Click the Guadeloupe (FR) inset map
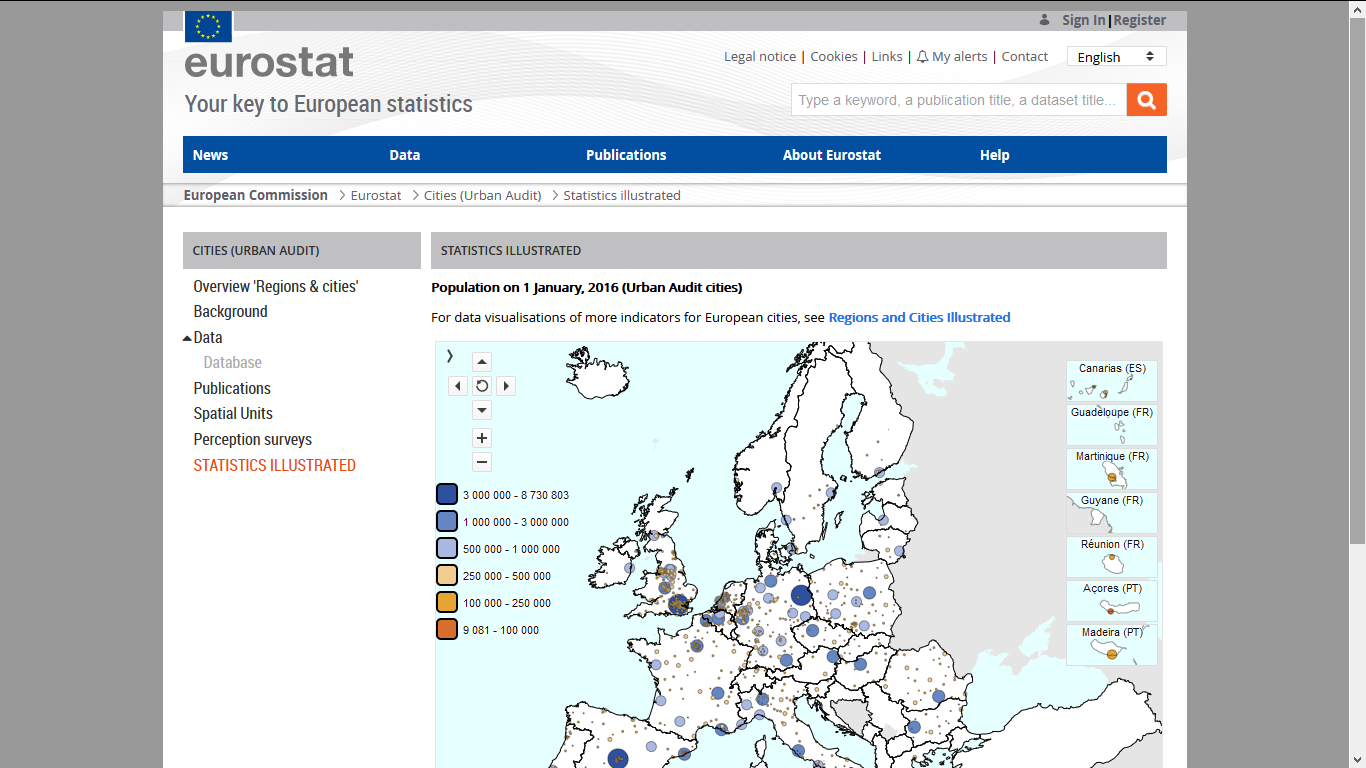This screenshot has width=1366, height=768. pos(1112,425)
